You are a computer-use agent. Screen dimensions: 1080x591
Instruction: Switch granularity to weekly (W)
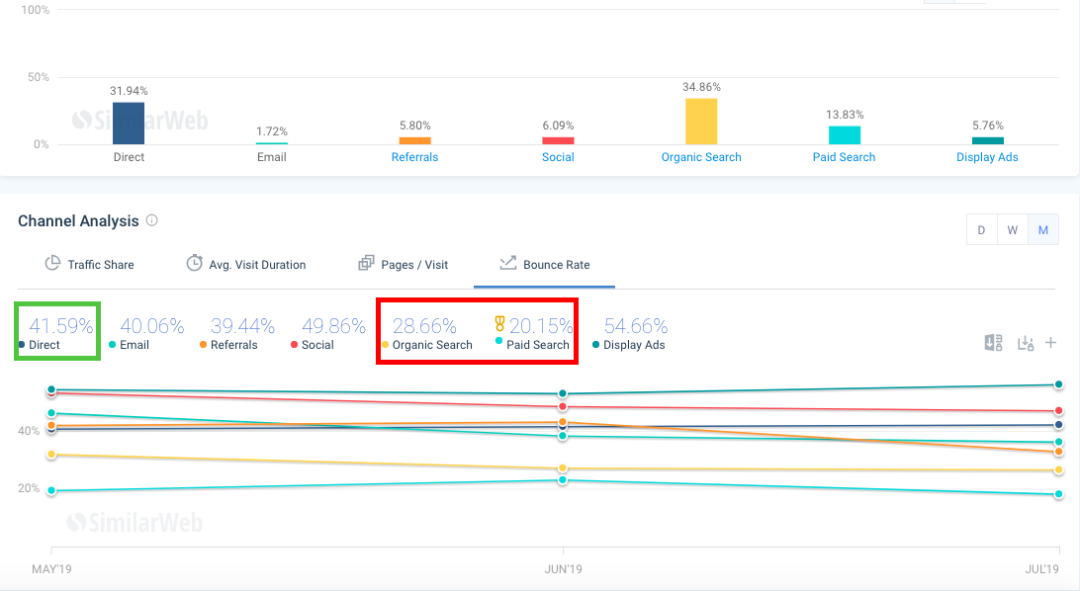point(1012,230)
